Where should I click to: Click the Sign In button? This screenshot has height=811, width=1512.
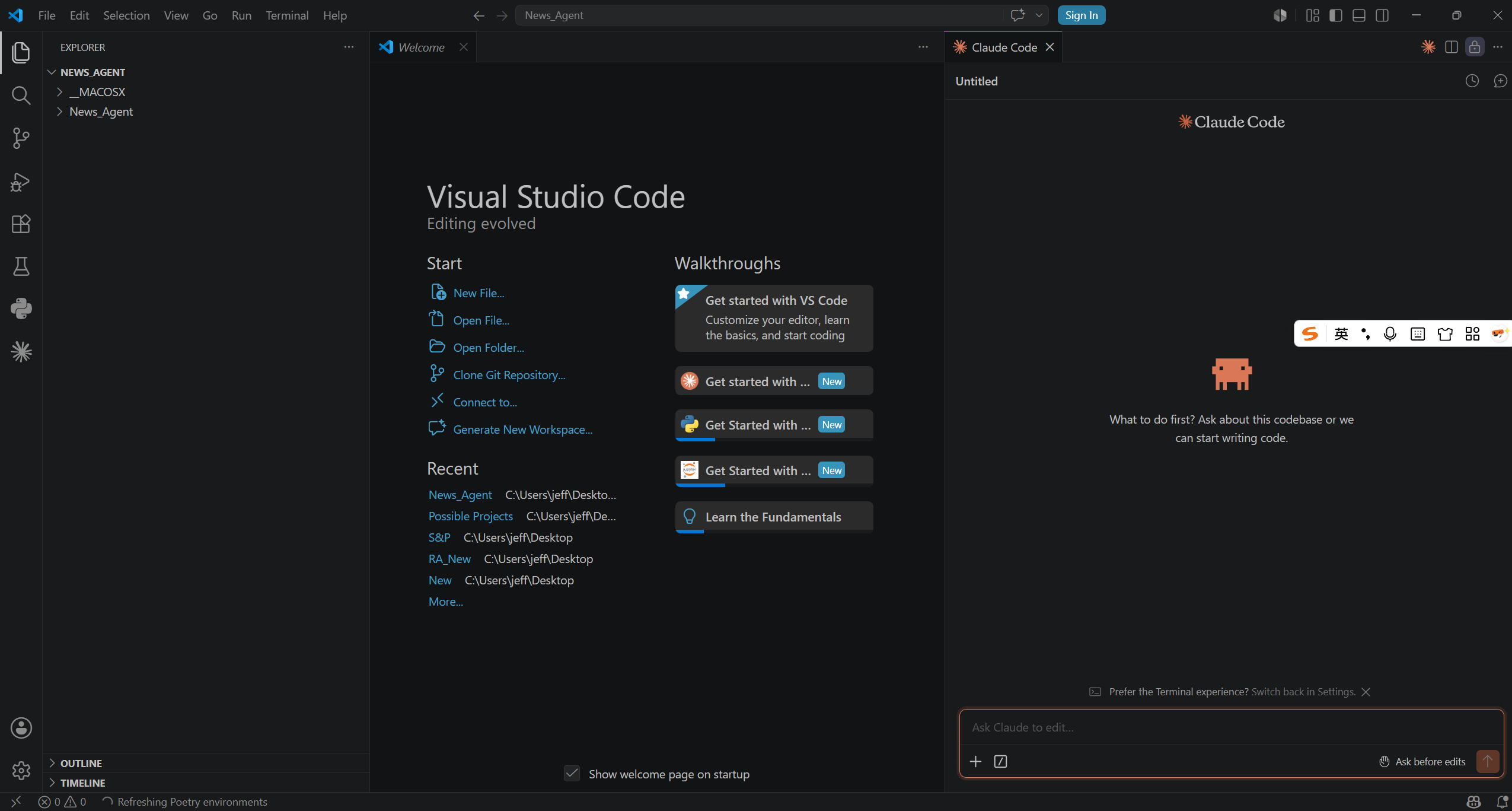(1081, 15)
